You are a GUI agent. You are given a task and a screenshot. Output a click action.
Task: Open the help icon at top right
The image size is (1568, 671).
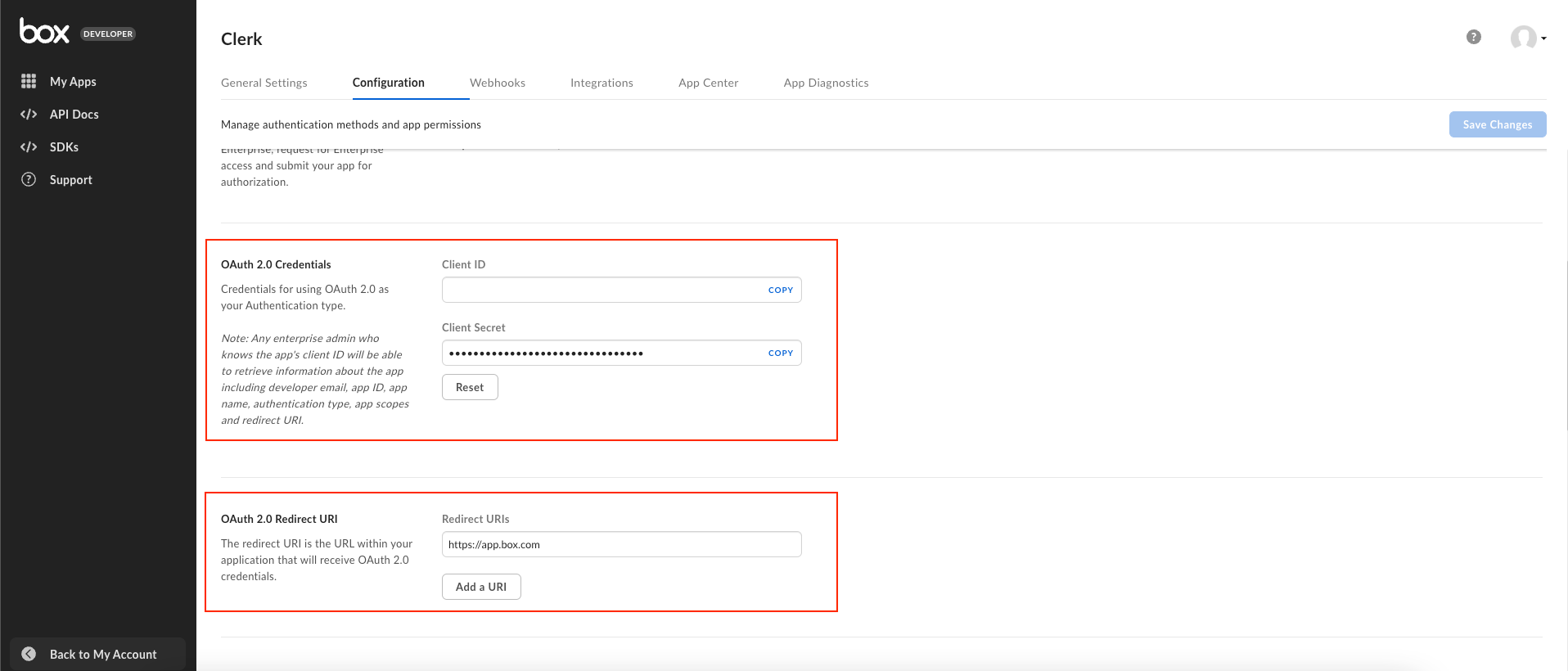click(1474, 37)
